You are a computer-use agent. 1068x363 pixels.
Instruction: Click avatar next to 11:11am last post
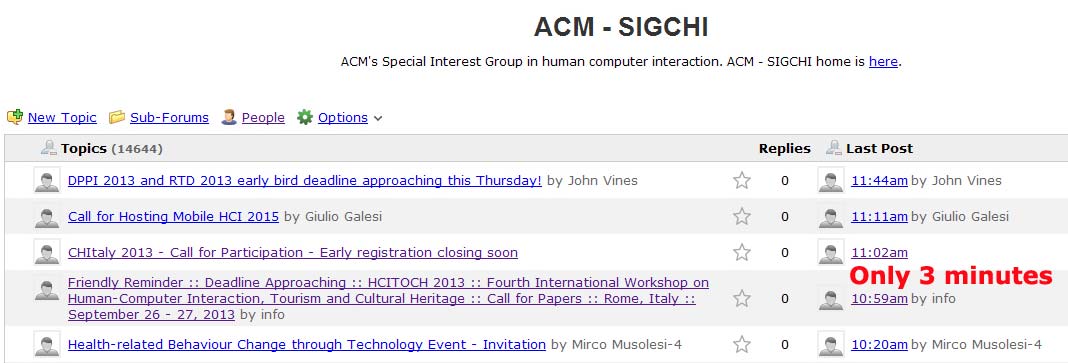coord(830,217)
